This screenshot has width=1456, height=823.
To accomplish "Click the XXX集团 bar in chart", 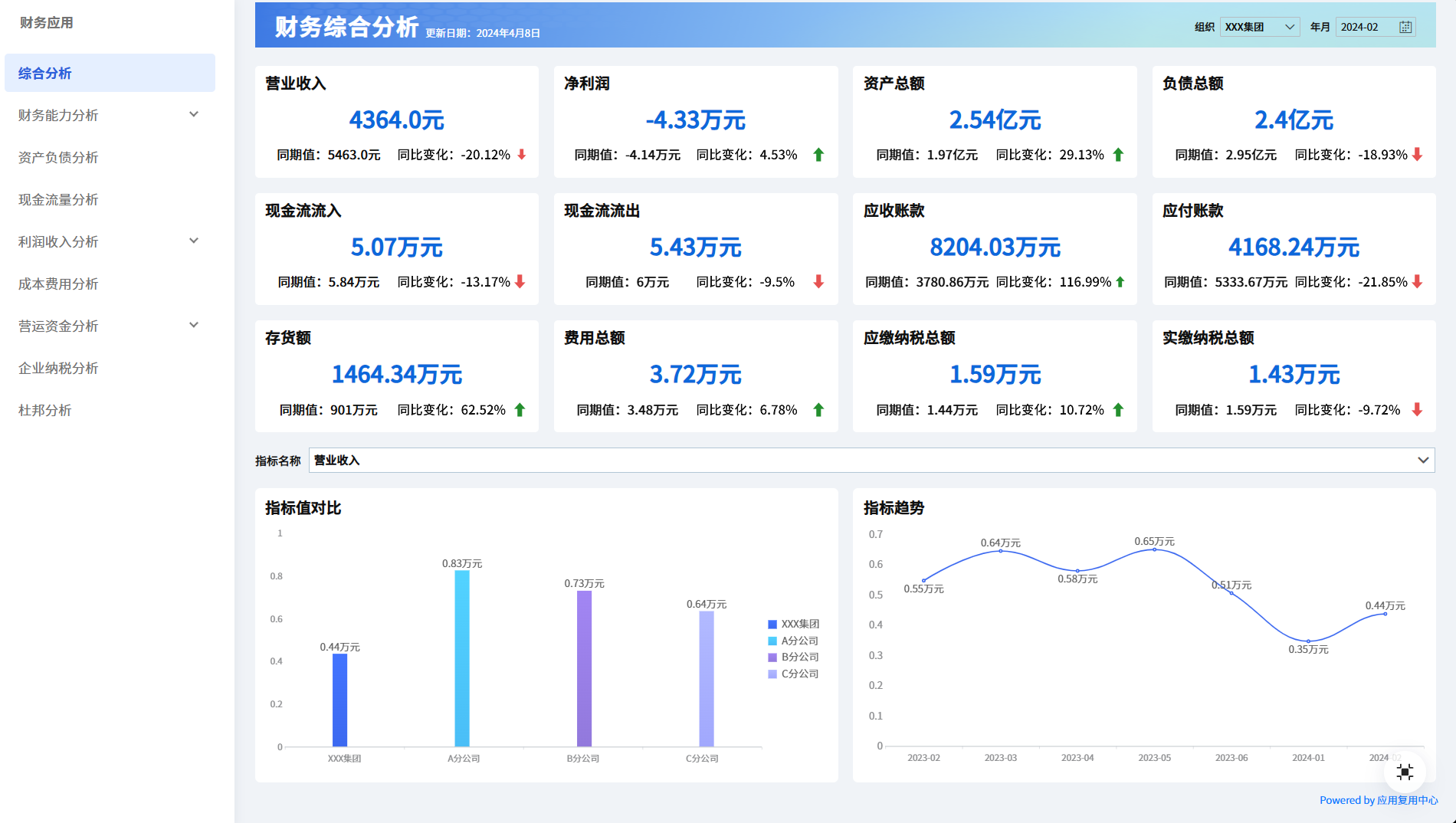I will click(x=339, y=700).
